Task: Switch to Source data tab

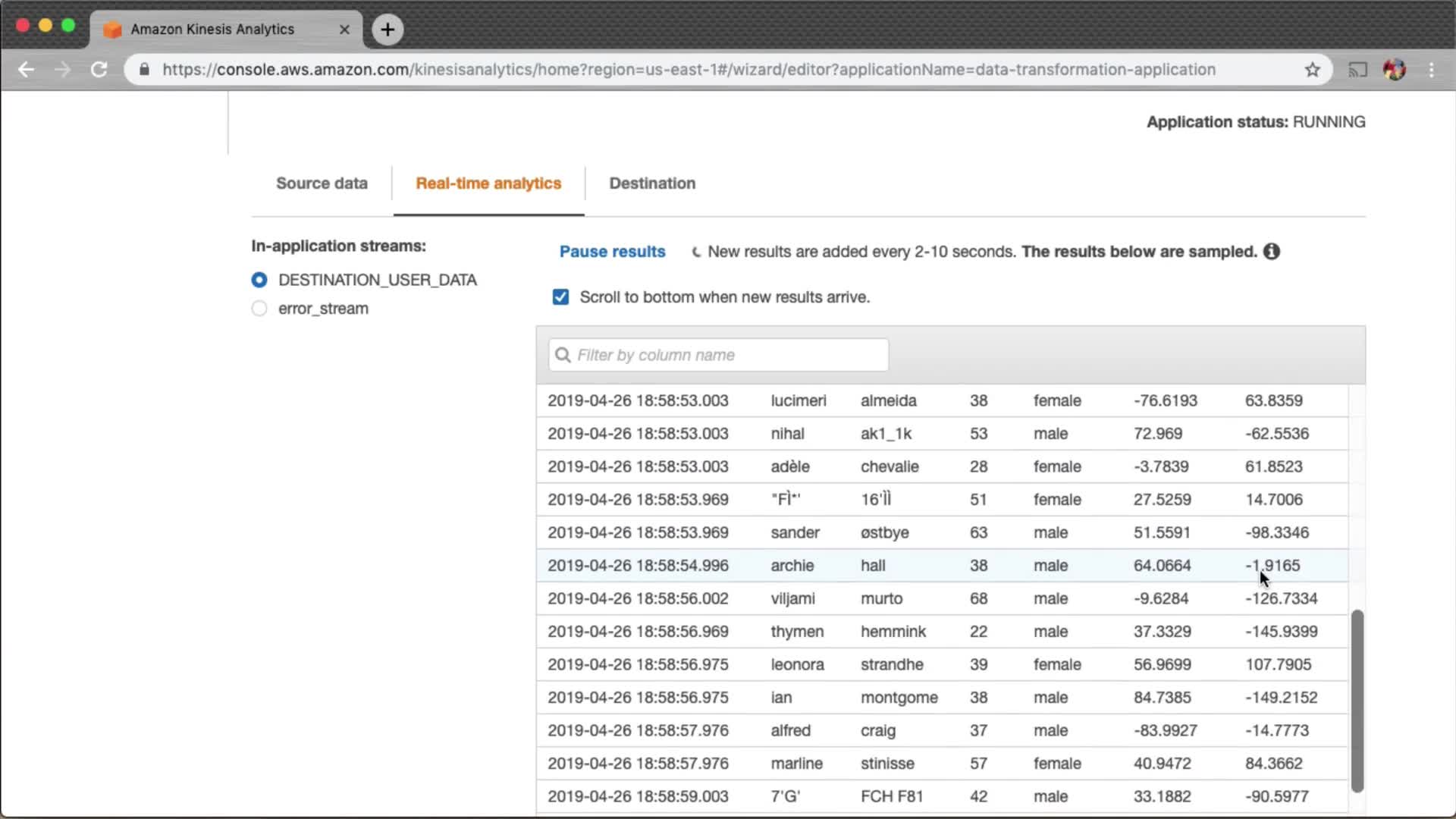Action: 322,184
